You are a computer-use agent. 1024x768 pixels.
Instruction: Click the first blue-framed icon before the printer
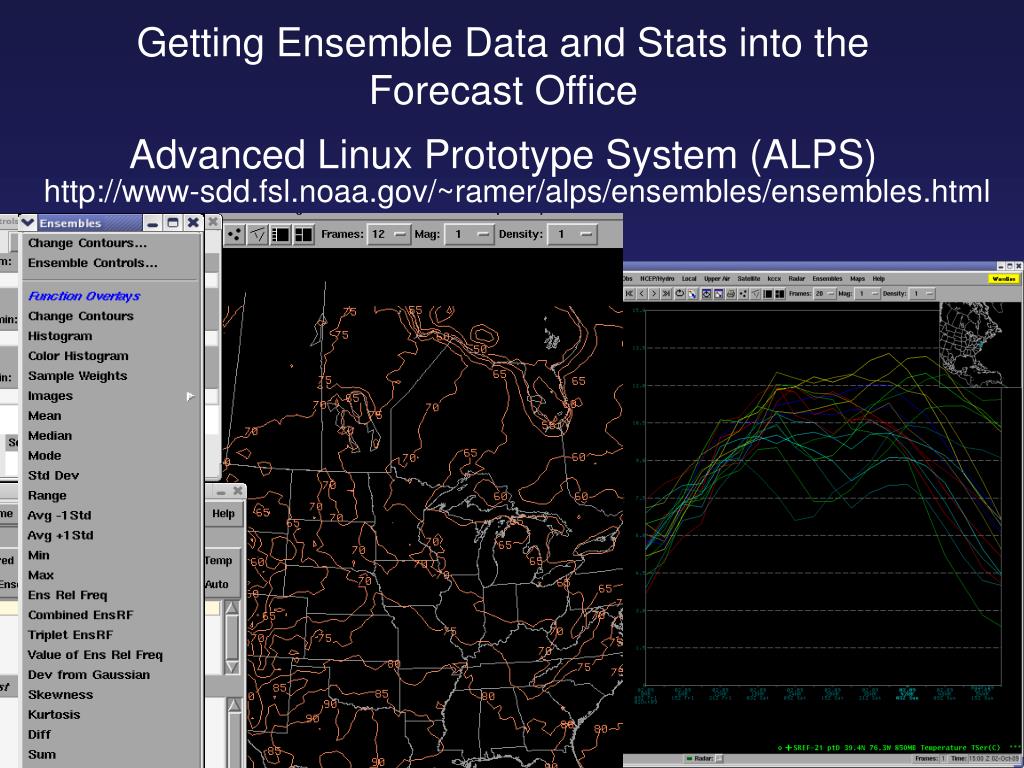(x=707, y=294)
